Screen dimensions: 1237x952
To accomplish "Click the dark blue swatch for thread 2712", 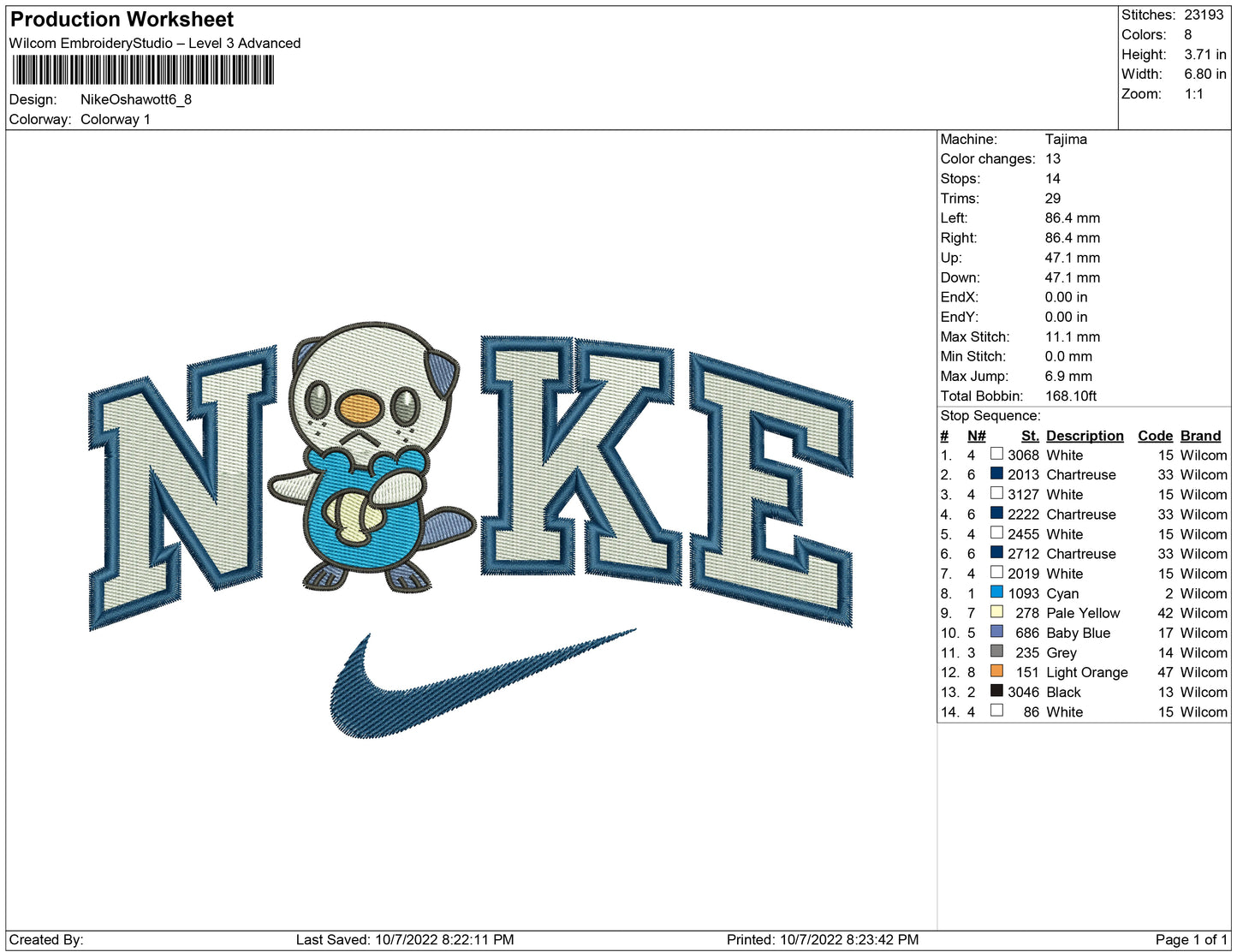I will coord(996,553).
